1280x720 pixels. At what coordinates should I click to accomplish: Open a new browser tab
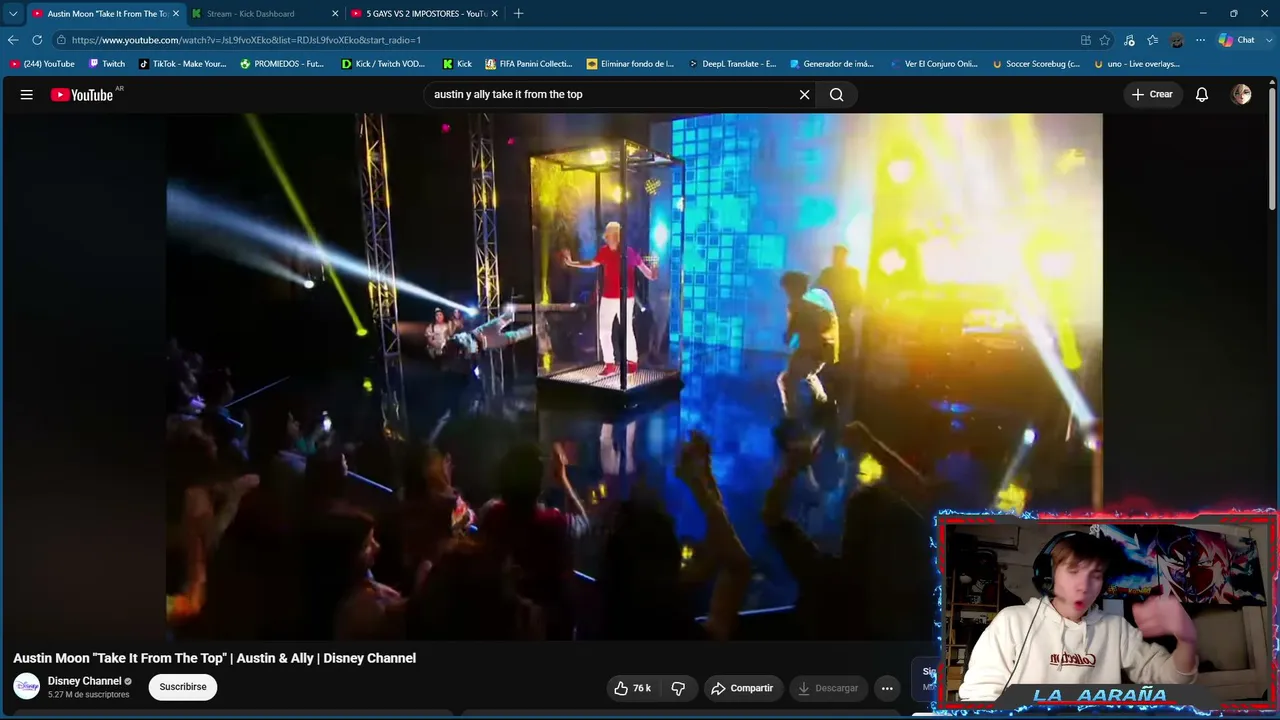click(518, 14)
